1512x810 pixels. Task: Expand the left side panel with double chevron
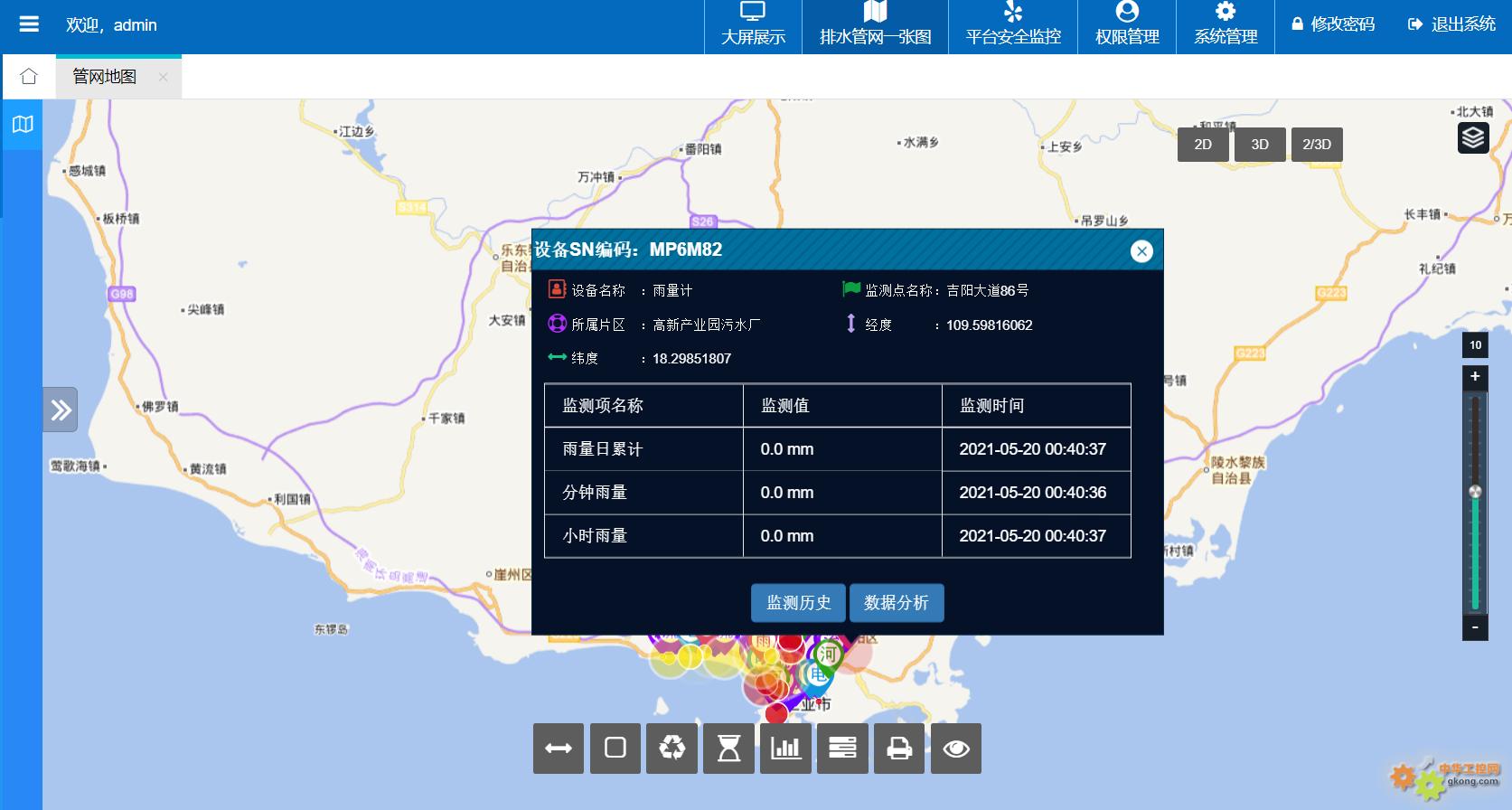61,410
